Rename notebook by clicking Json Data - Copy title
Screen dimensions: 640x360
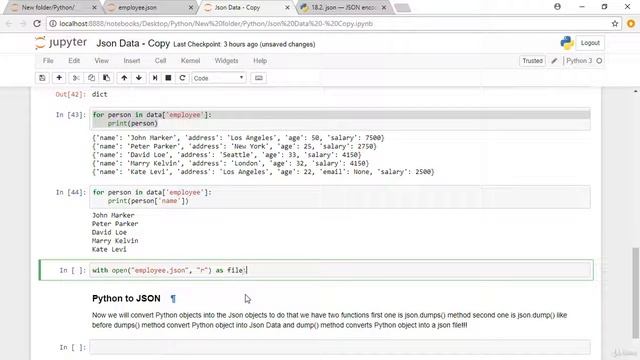pyautogui.click(x=133, y=43)
